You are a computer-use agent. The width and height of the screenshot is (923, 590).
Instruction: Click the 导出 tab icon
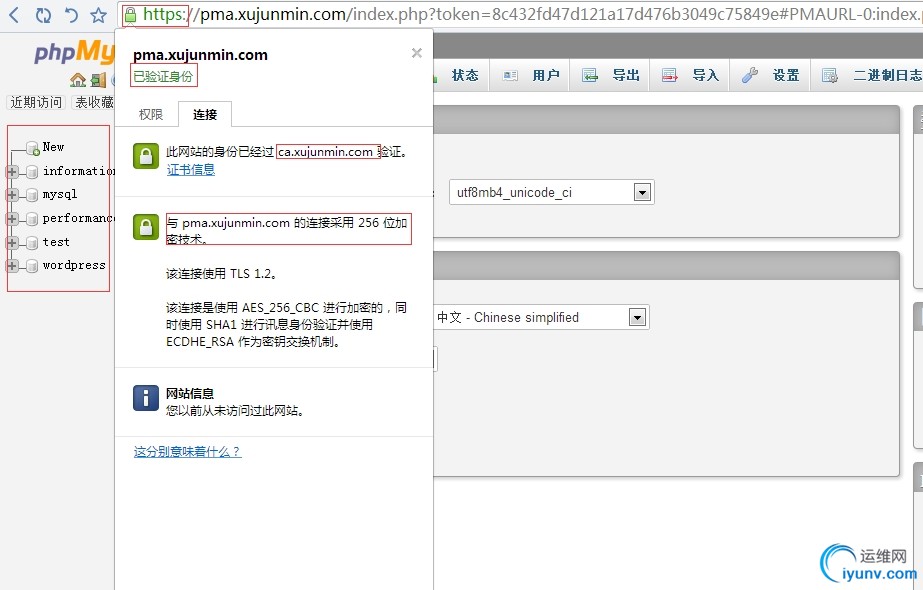589,75
